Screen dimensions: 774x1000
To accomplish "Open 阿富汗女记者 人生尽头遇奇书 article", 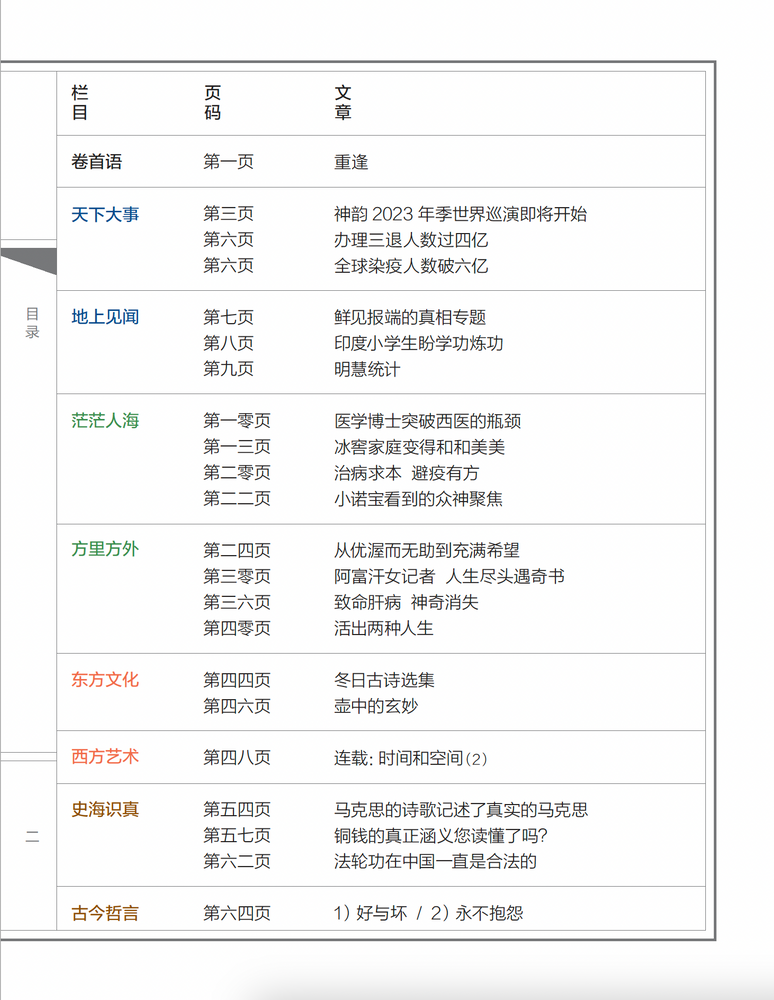I will (x=449, y=576).
